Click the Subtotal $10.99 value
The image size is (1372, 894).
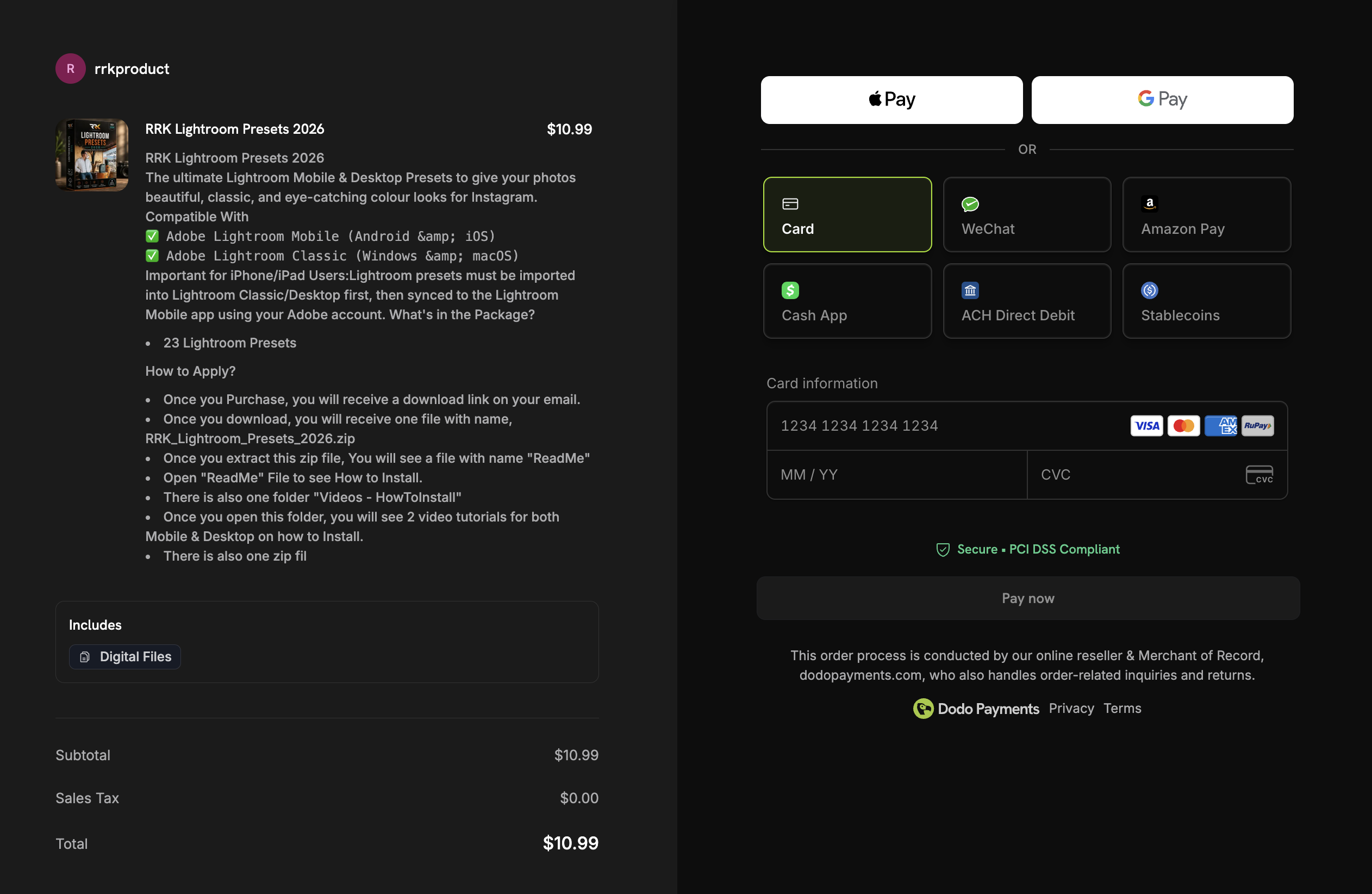pos(577,755)
